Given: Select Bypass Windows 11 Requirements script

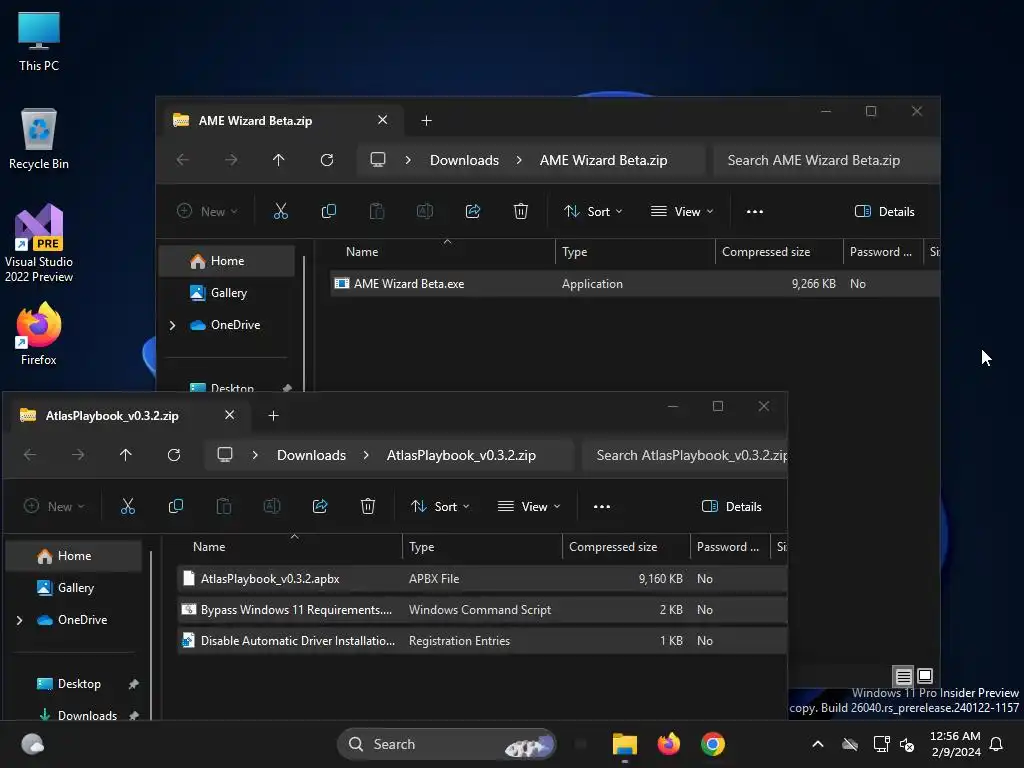Looking at the screenshot, I should [x=482, y=610].
